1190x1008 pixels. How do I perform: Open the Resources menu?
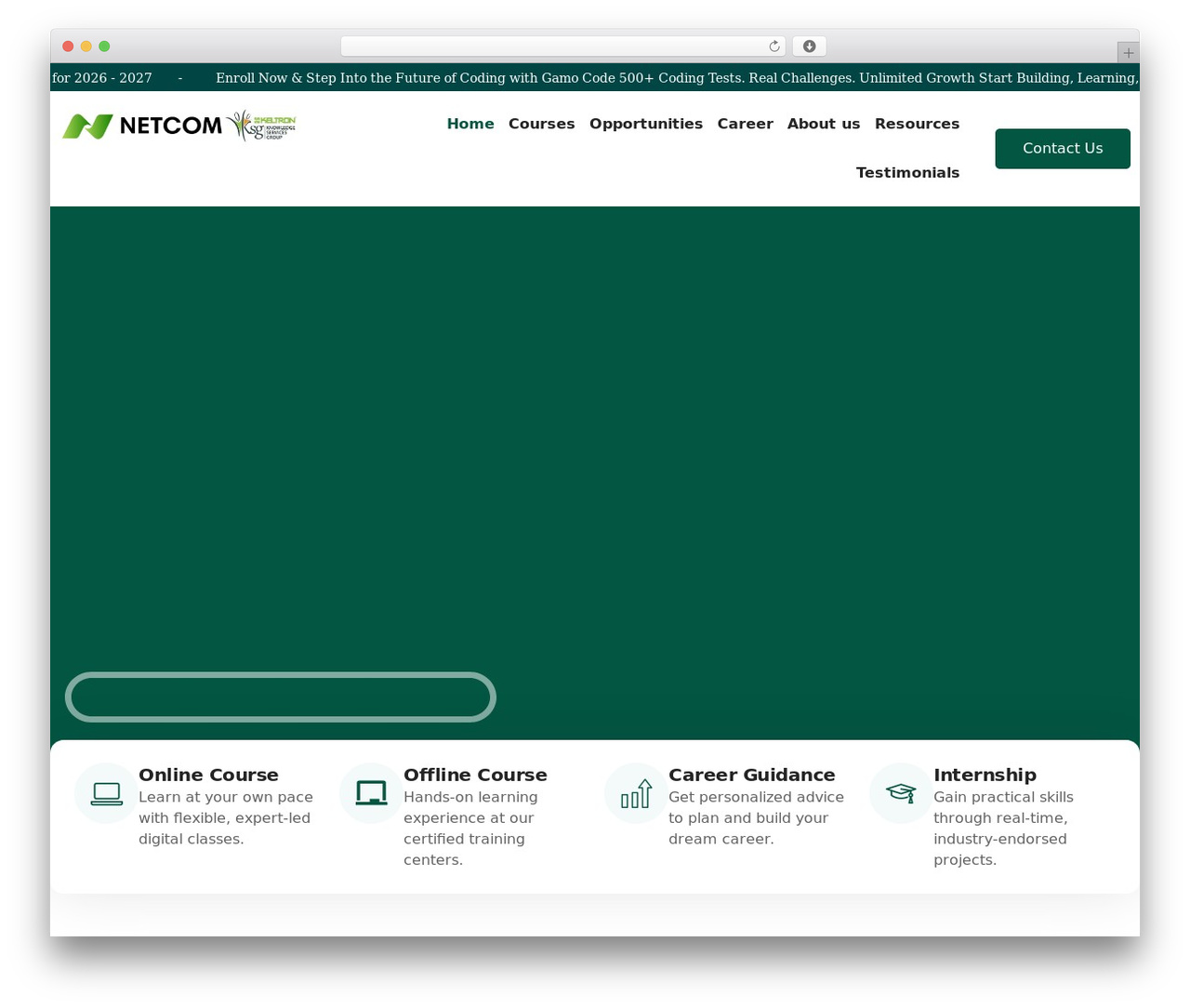point(918,124)
